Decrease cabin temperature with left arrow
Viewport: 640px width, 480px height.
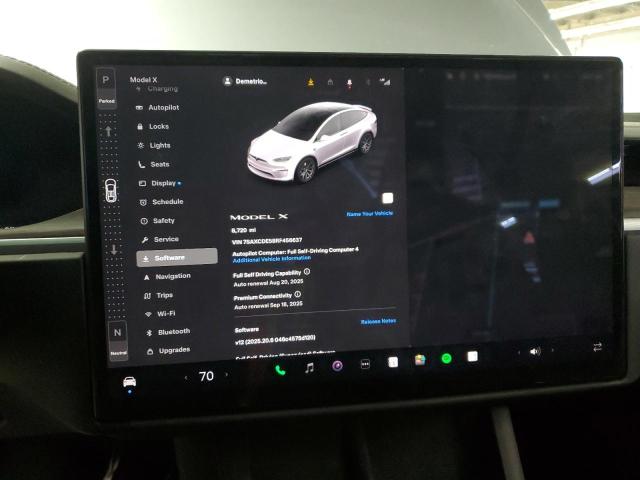tap(186, 378)
